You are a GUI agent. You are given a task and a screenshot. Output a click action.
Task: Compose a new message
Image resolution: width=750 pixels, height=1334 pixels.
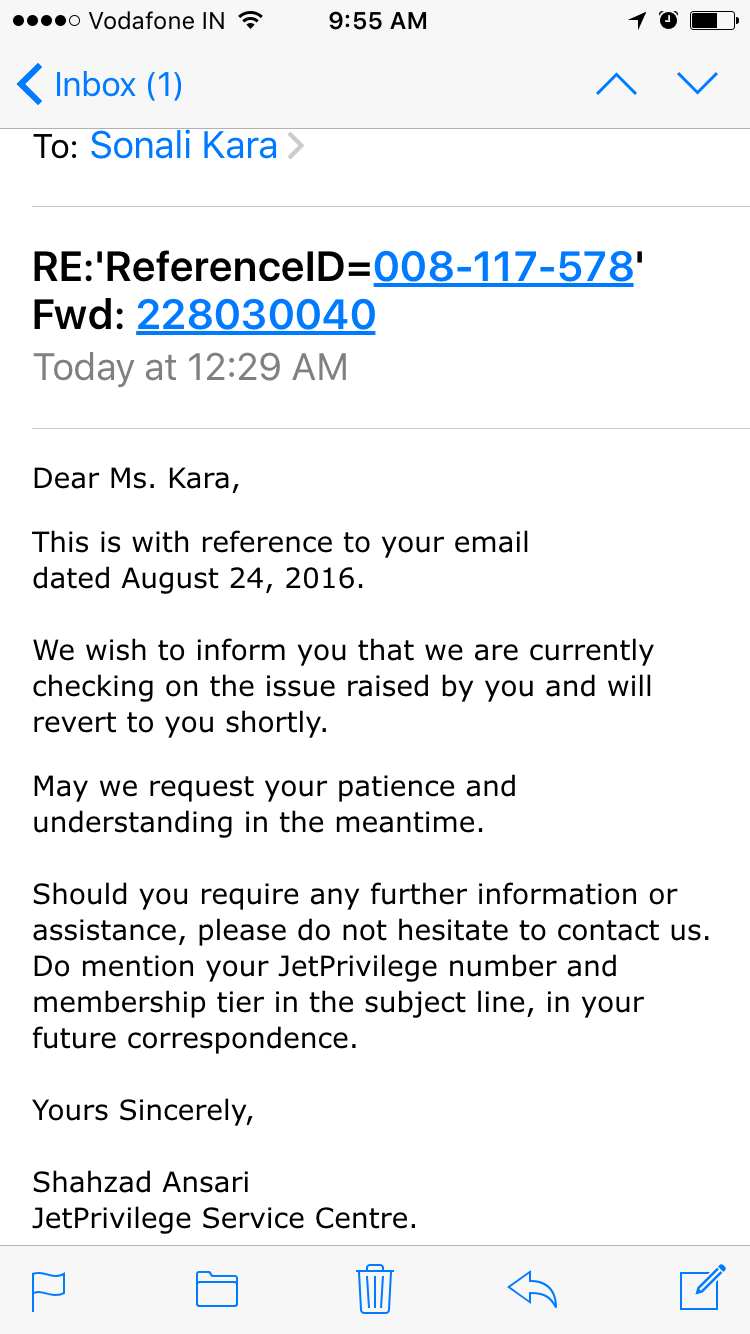[702, 1287]
